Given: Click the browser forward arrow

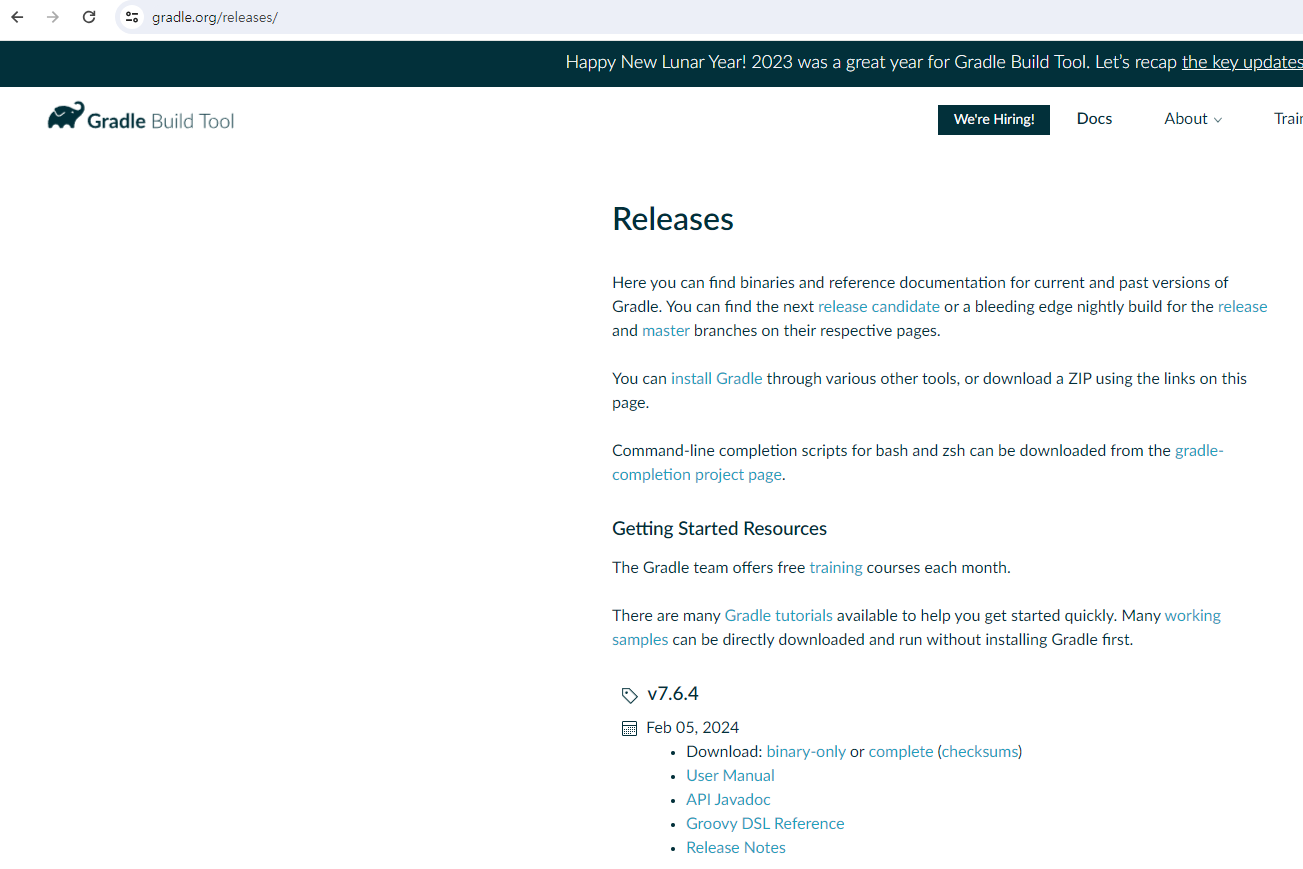Looking at the screenshot, I should (x=53, y=17).
